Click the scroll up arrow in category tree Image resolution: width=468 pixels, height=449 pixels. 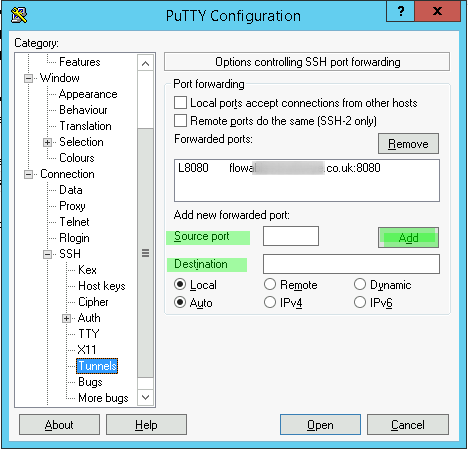(145, 63)
